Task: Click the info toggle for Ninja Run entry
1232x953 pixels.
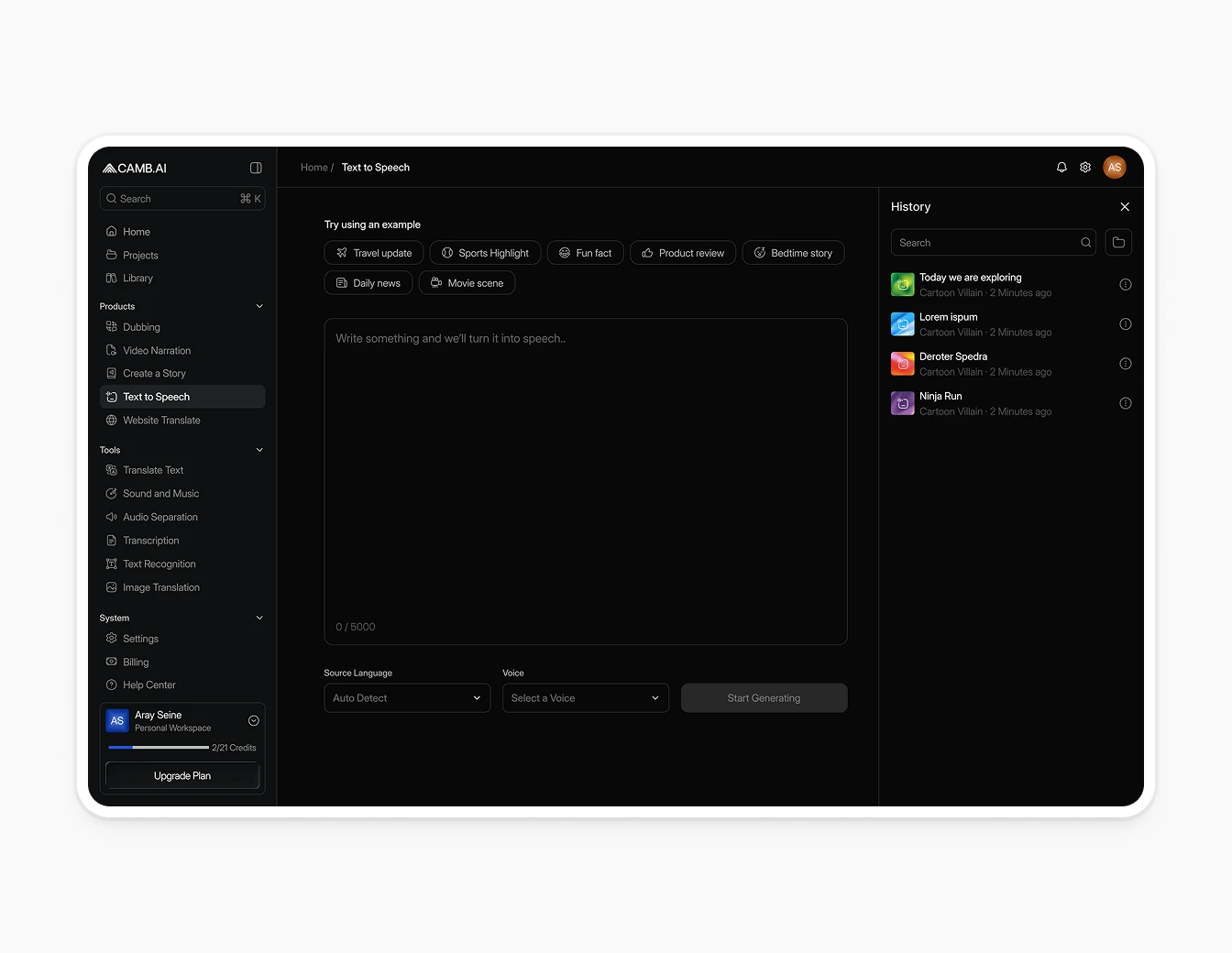Action: coord(1125,403)
